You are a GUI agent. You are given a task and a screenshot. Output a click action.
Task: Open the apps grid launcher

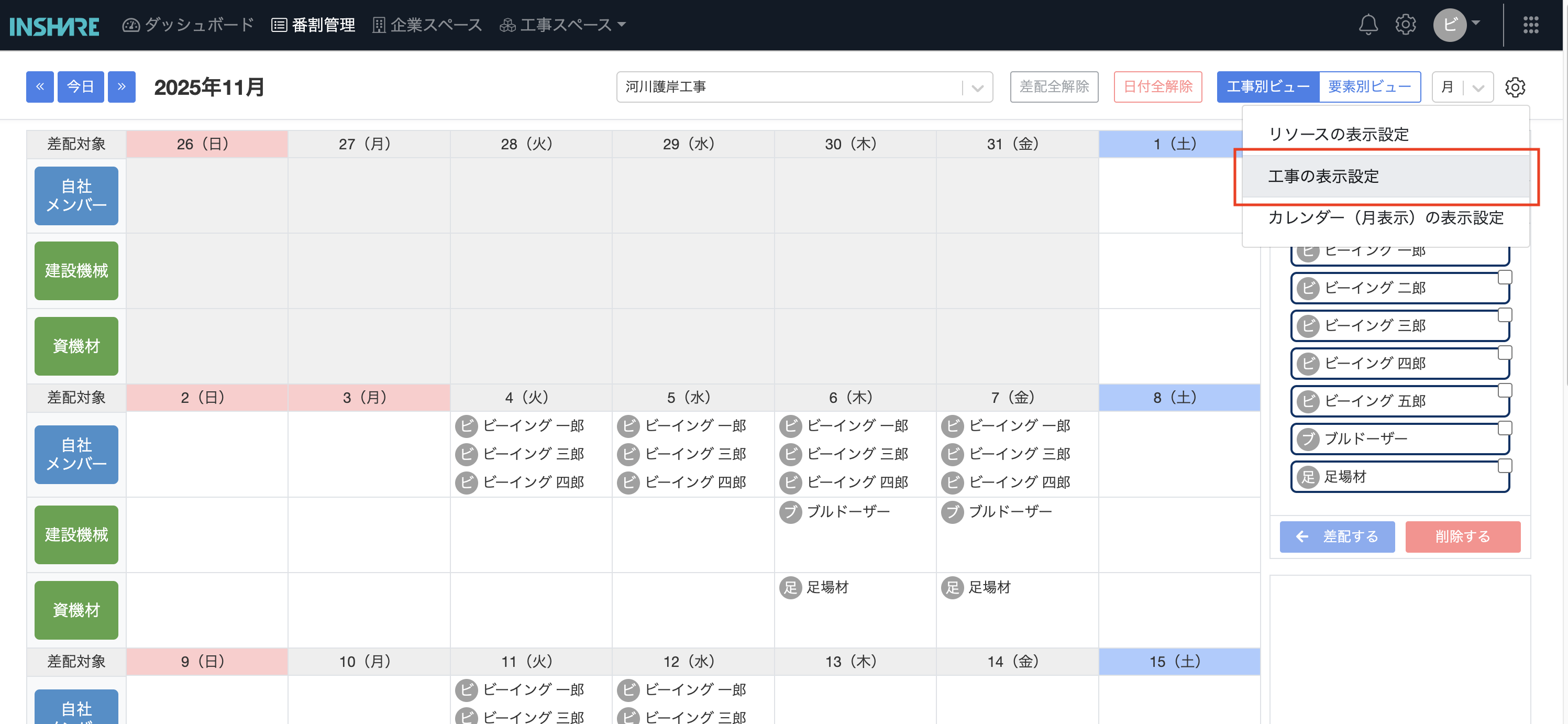click(x=1531, y=24)
